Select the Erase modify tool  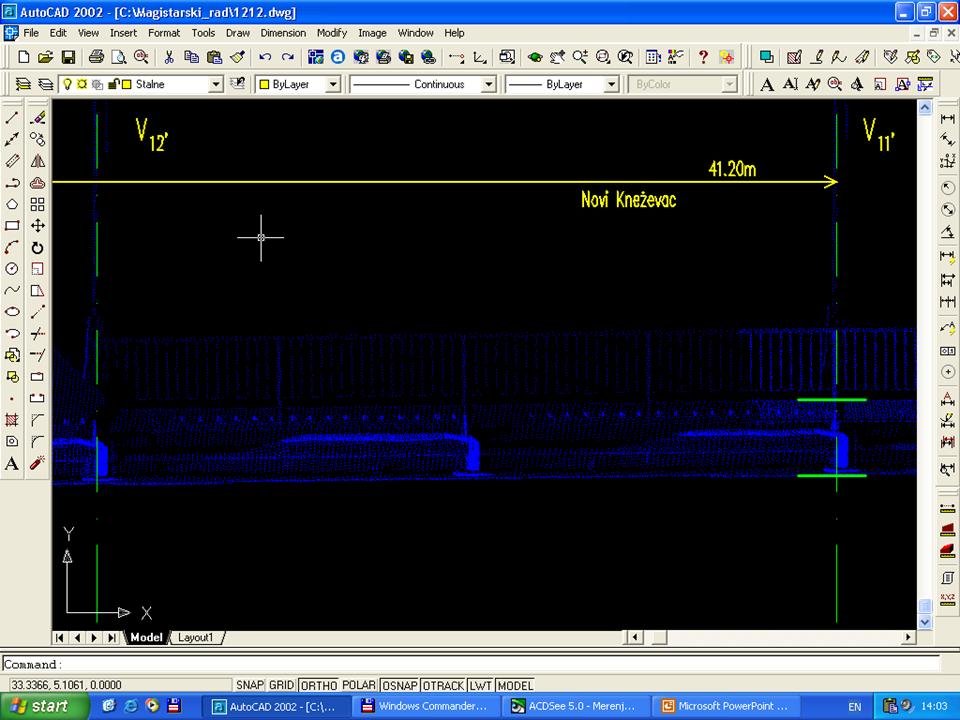[x=37, y=117]
